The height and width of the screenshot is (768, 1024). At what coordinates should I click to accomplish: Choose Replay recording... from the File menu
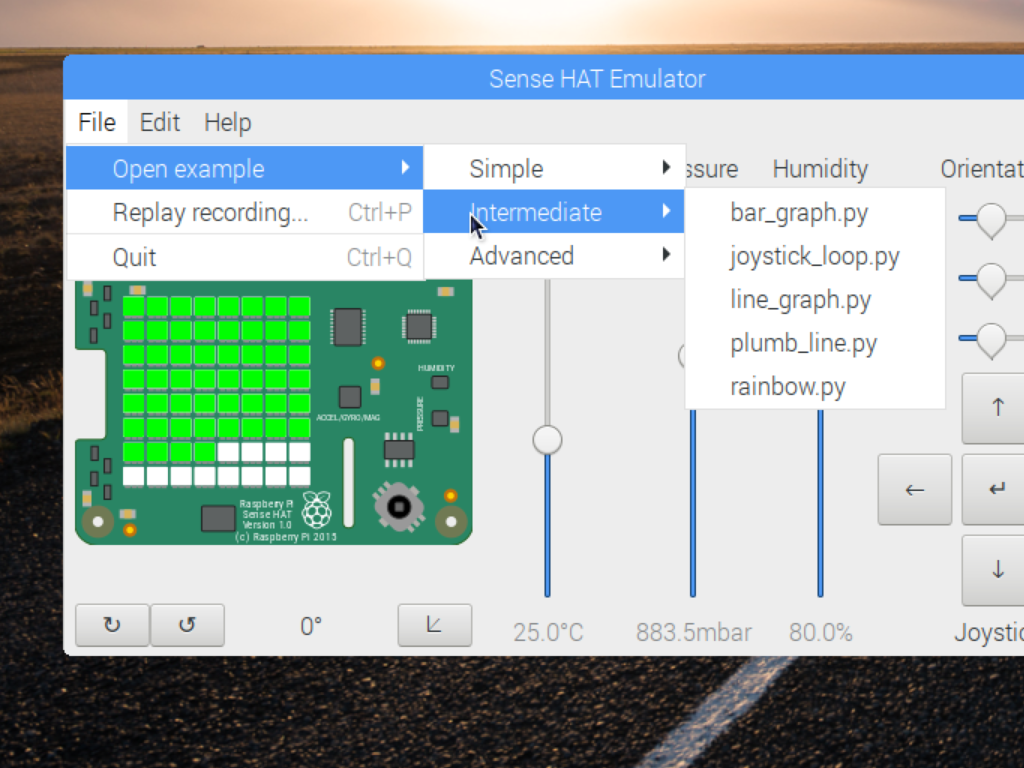pyautogui.click(x=245, y=212)
